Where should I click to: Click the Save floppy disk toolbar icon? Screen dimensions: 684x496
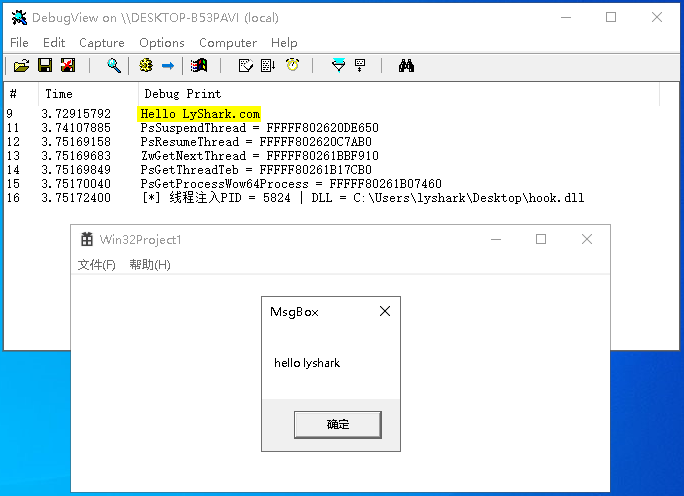(45, 66)
